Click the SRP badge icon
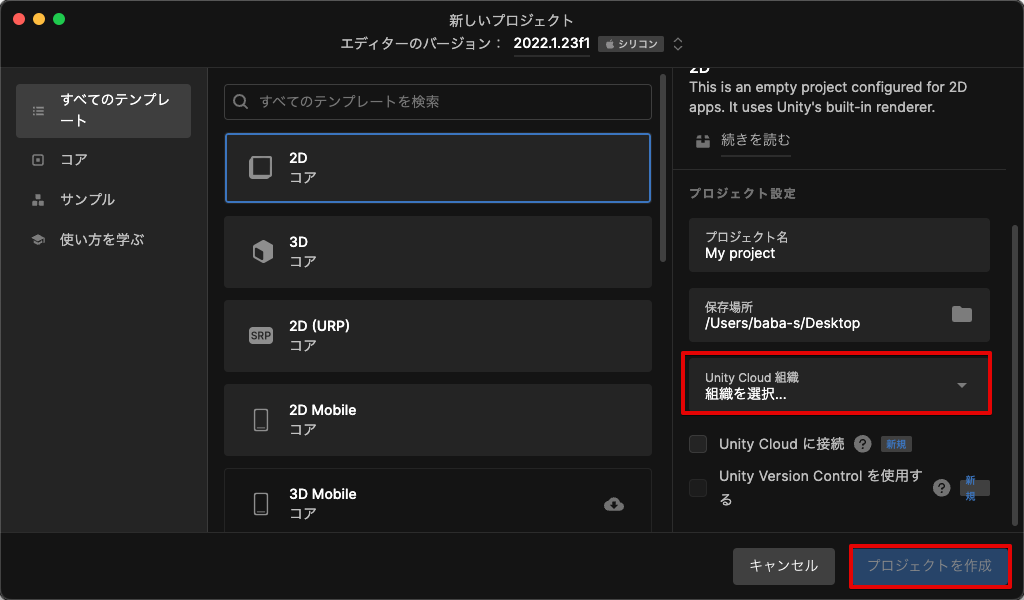 click(261, 336)
